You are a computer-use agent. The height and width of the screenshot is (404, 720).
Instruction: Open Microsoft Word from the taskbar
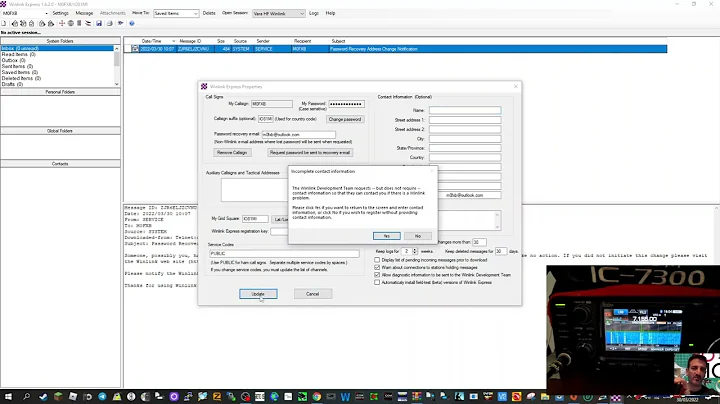[x=345, y=397]
